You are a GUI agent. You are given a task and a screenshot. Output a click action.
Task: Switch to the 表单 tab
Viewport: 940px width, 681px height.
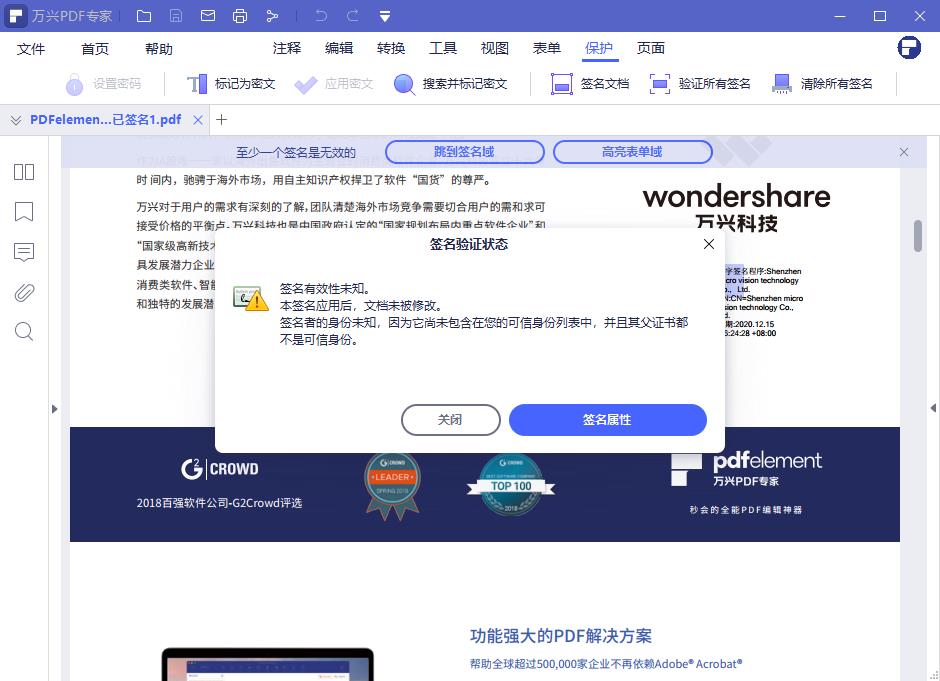[546, 48]
